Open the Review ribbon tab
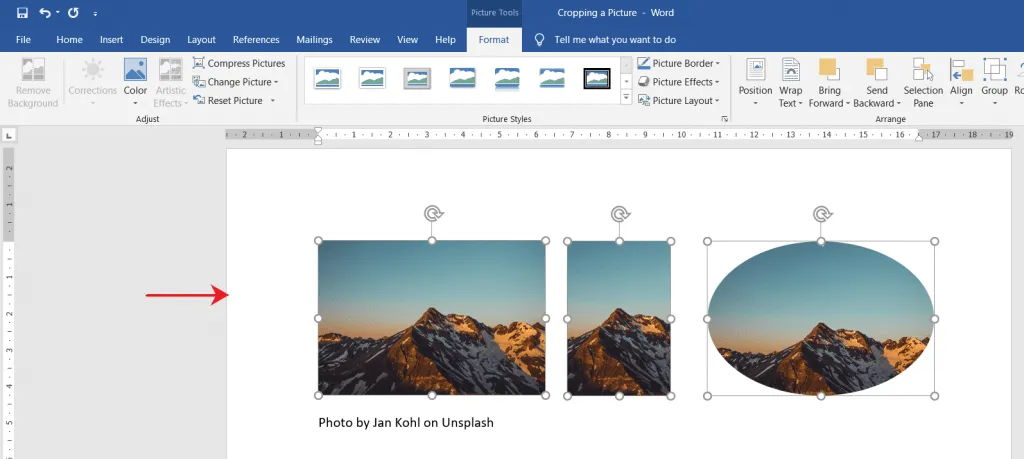This screenshot has height=459, width=1024. pyautogui.click(x=364, y=40)
